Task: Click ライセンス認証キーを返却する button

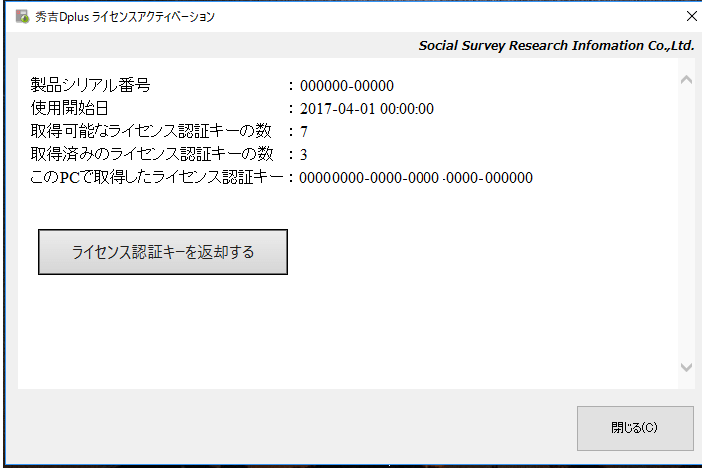Action: click(163, 252)
